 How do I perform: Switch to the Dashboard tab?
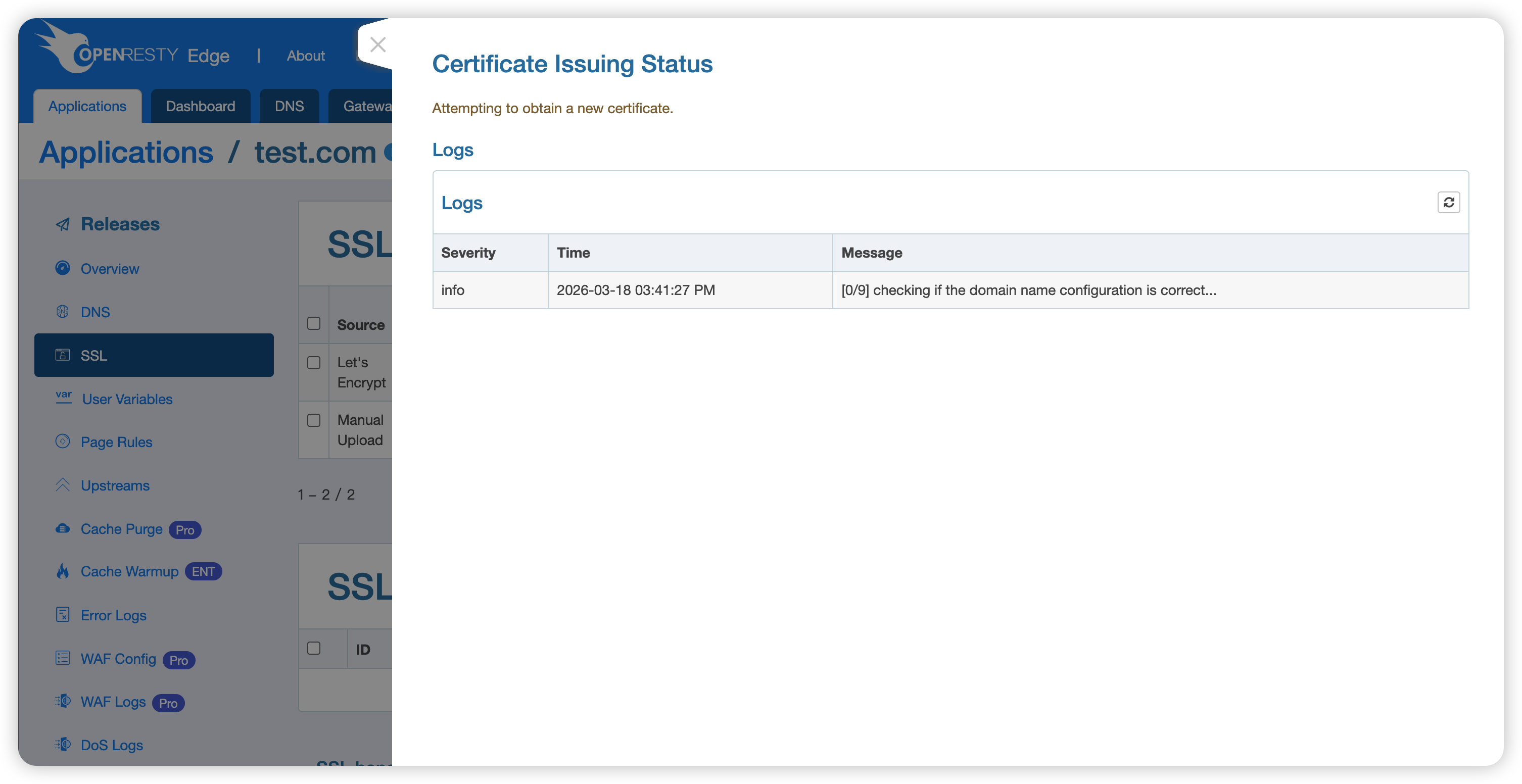click(200, 107)
